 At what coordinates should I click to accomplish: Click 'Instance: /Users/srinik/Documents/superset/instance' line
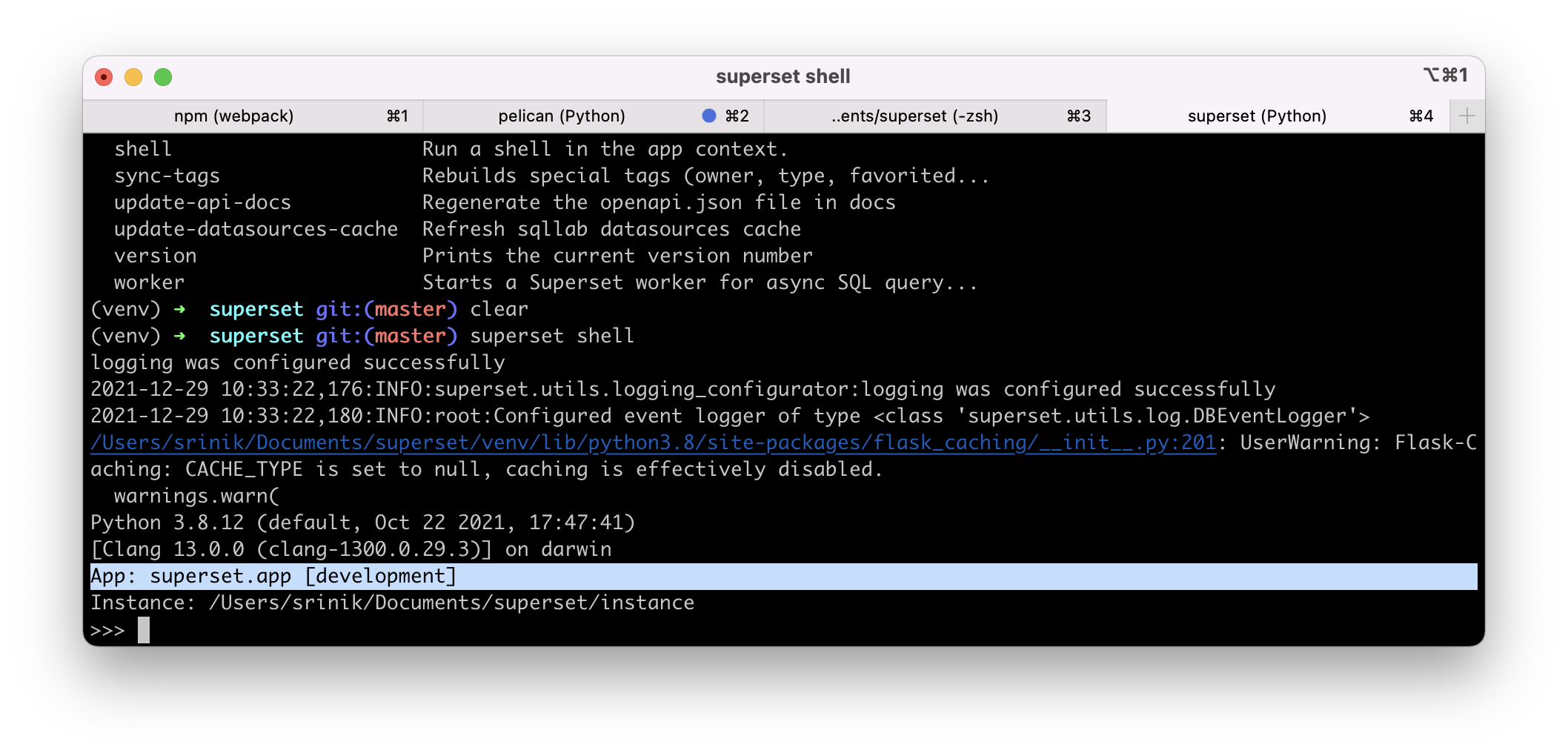click(392, 603)
